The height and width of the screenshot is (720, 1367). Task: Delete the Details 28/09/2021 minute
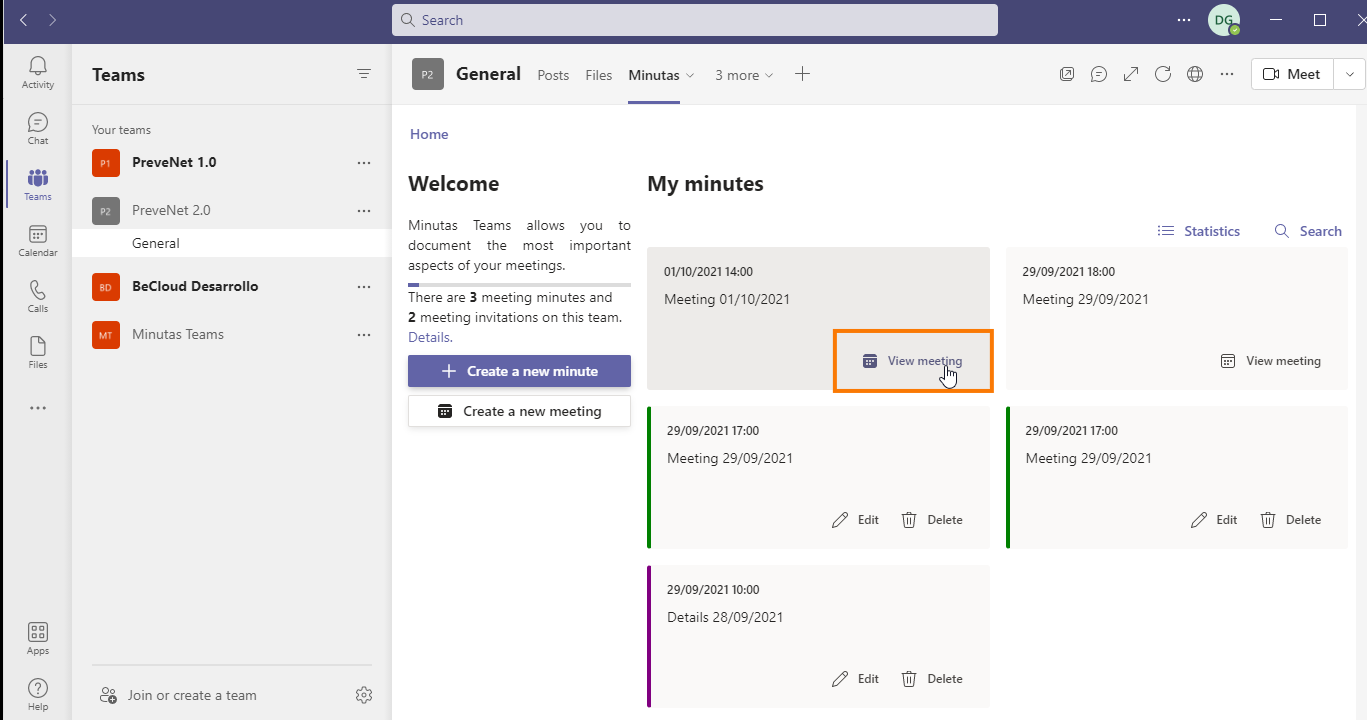(x=931, y=679)
